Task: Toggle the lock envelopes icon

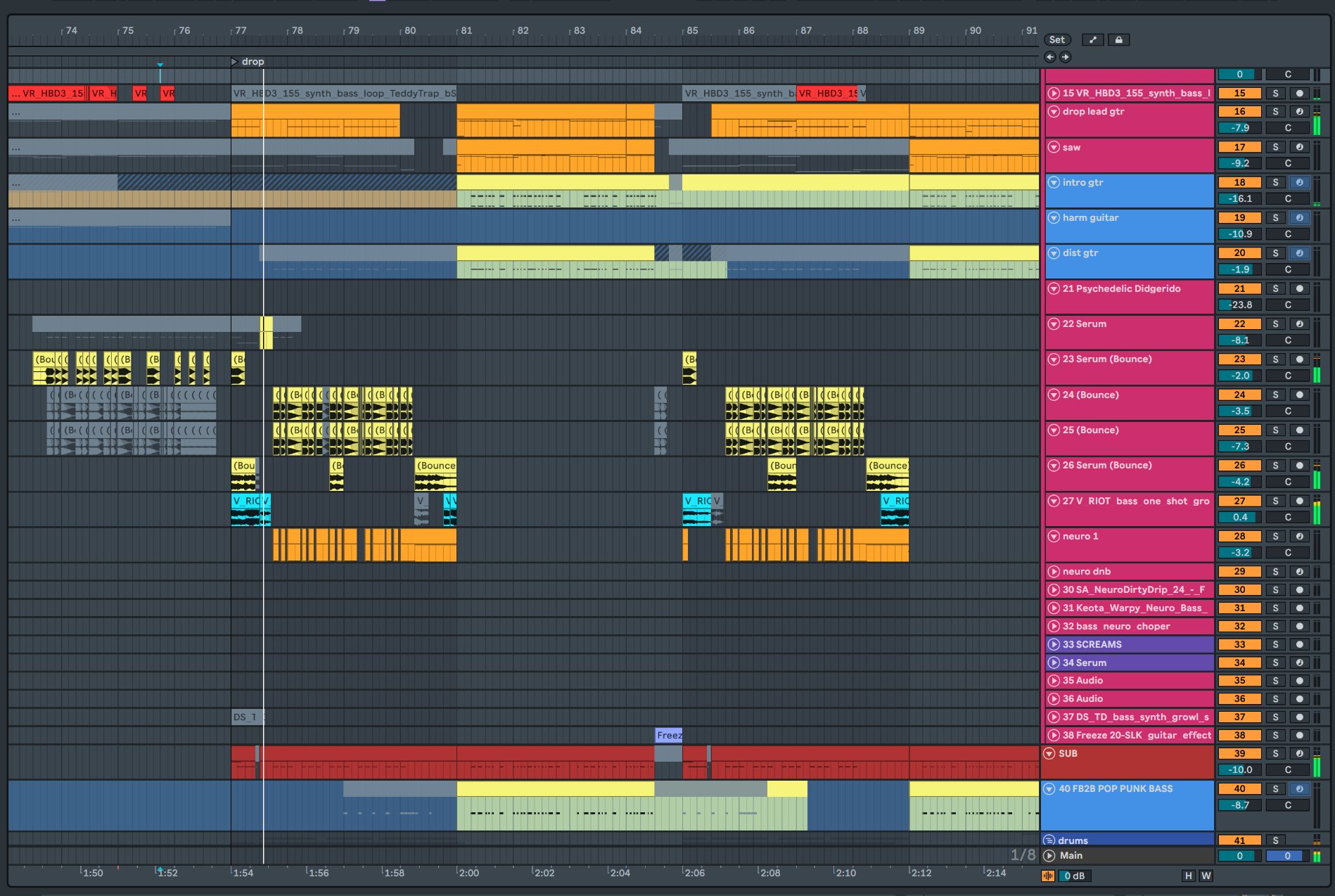Action: coord(1118,40)
